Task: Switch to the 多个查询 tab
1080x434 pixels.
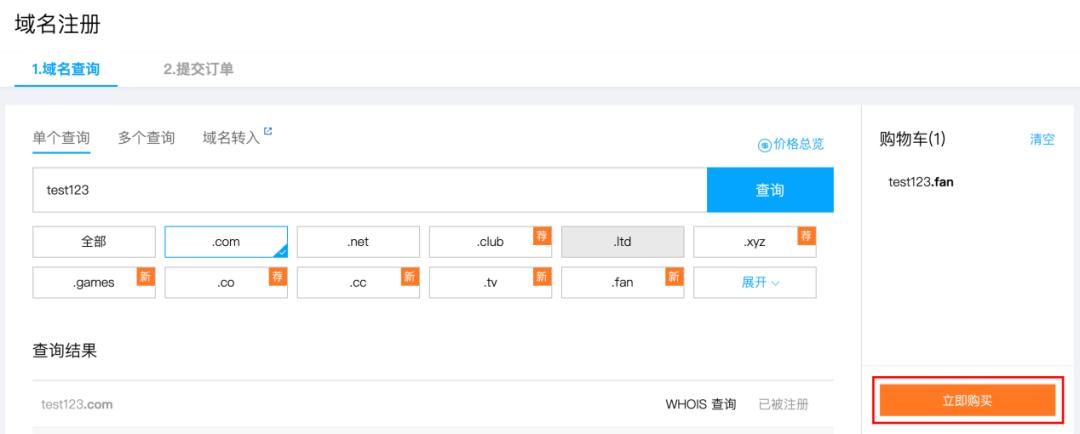Action: (146, 138)
